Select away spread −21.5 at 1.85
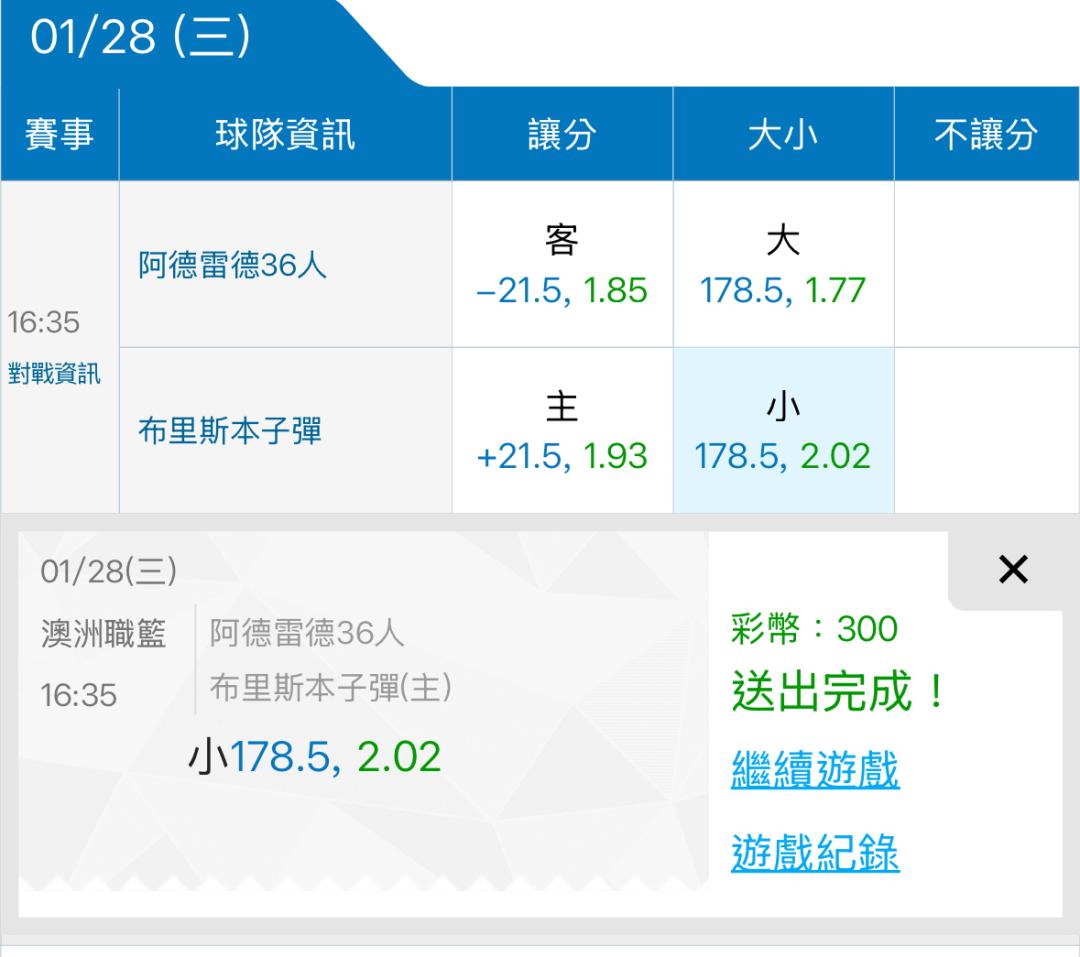This screenshot has width=1080, height=957. point(562,265)
